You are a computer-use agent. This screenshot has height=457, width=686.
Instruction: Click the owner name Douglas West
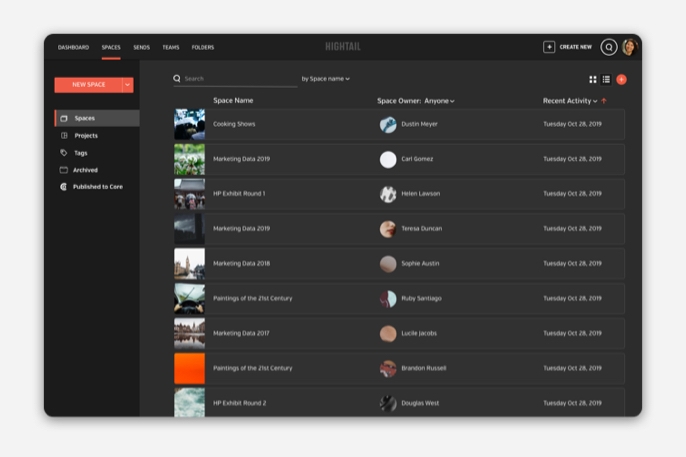coord(420,403)
